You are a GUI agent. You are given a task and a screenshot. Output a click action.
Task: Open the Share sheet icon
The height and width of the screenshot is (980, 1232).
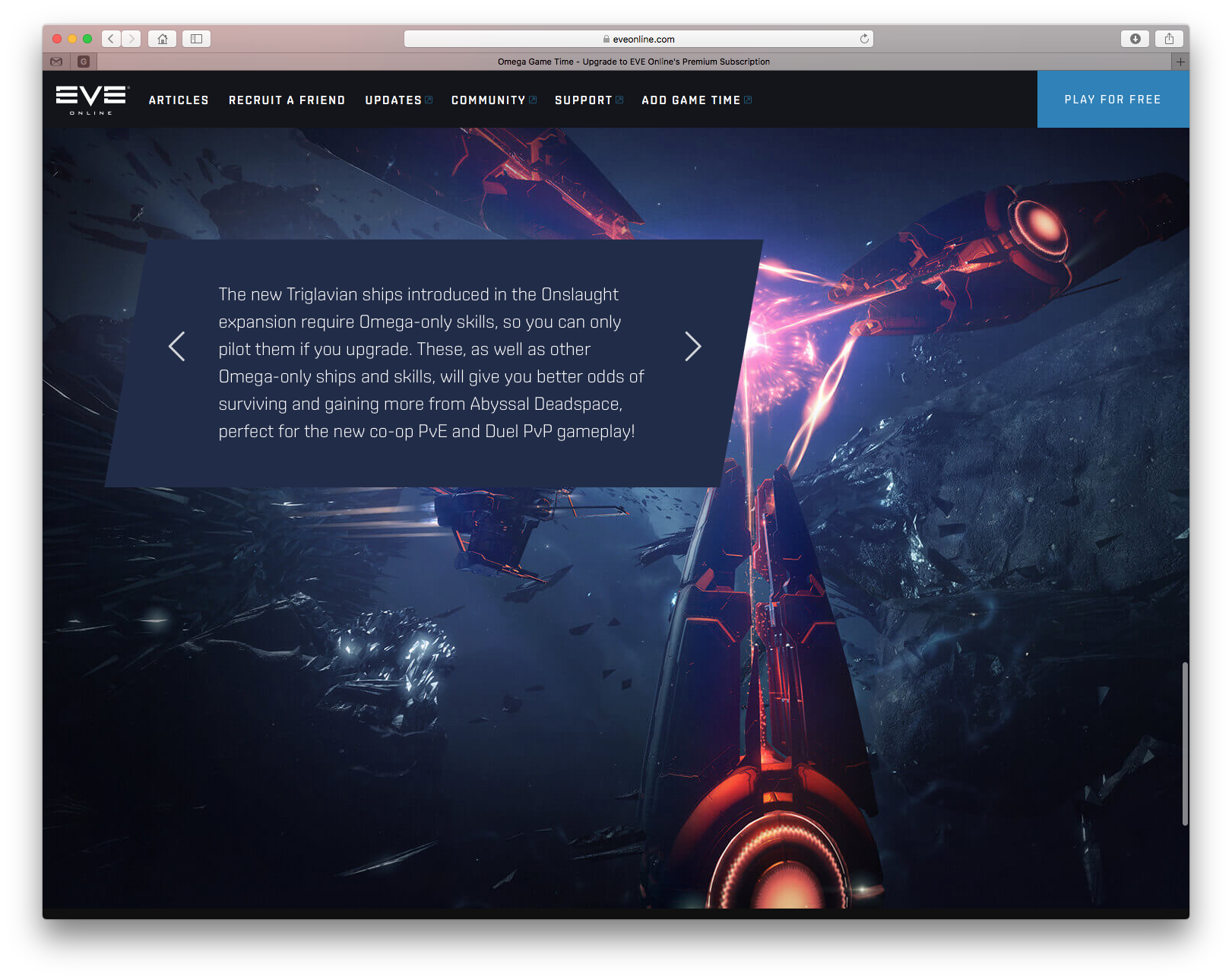1169,39
